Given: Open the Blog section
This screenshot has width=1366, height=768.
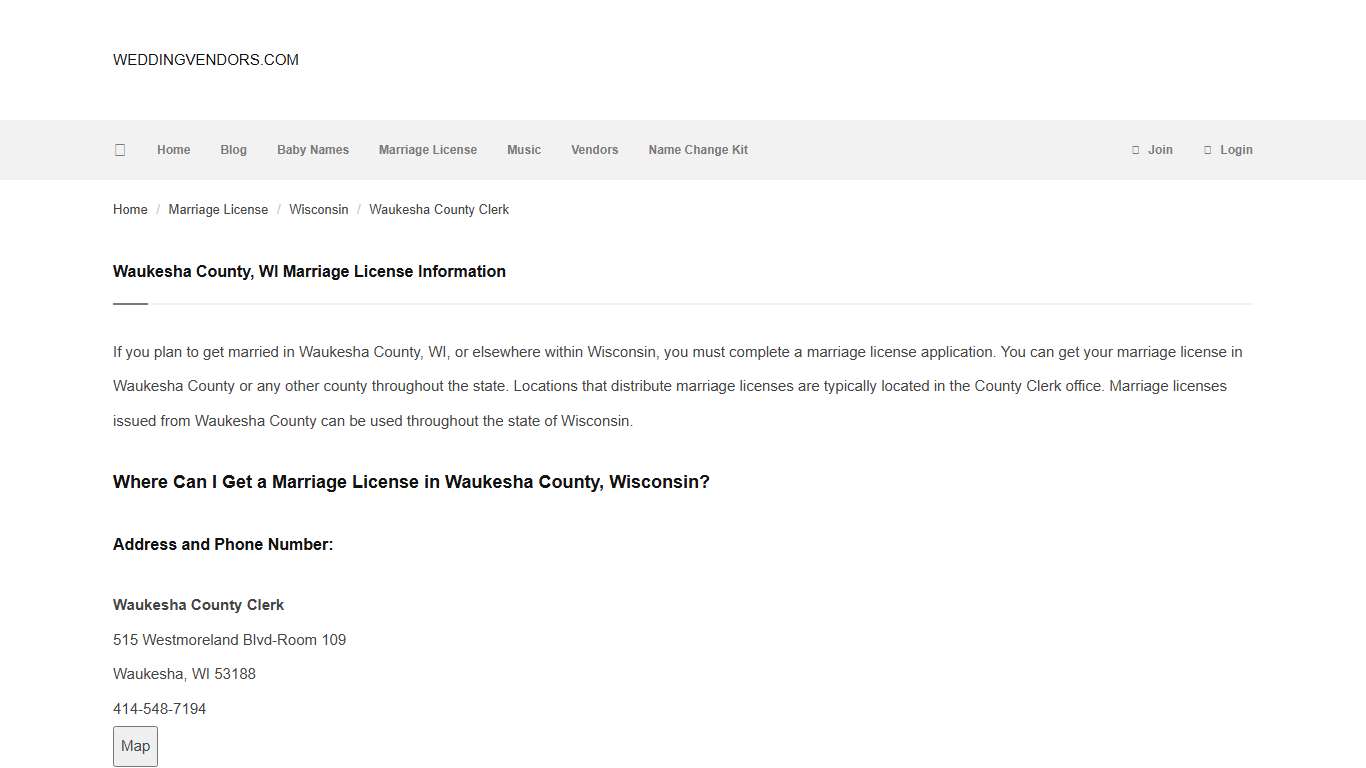Looking at the screenshot, I should click(233, 149).
